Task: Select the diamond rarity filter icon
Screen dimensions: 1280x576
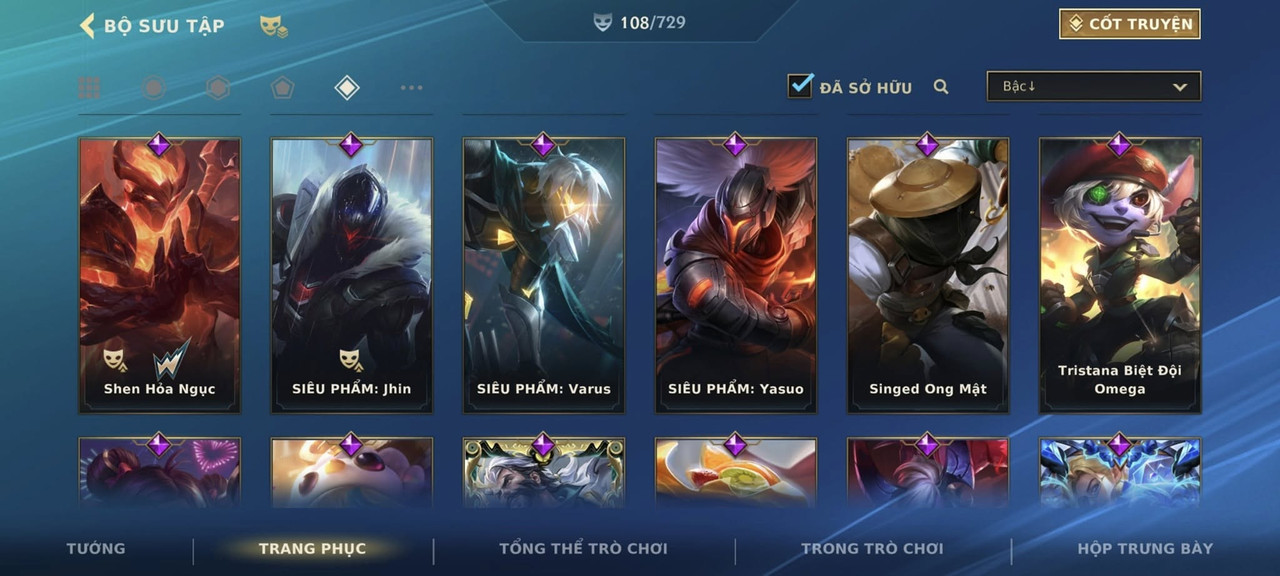Action: click(x=346, y=88)
